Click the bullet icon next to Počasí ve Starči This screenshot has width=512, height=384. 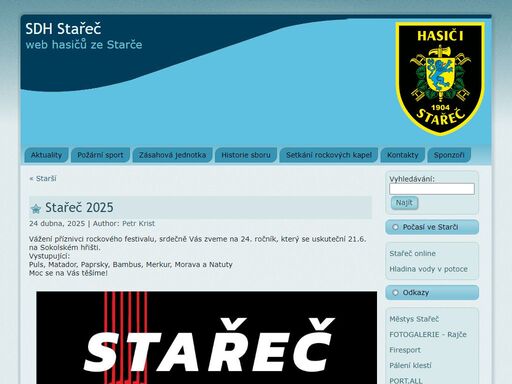(x=395, y=227)
